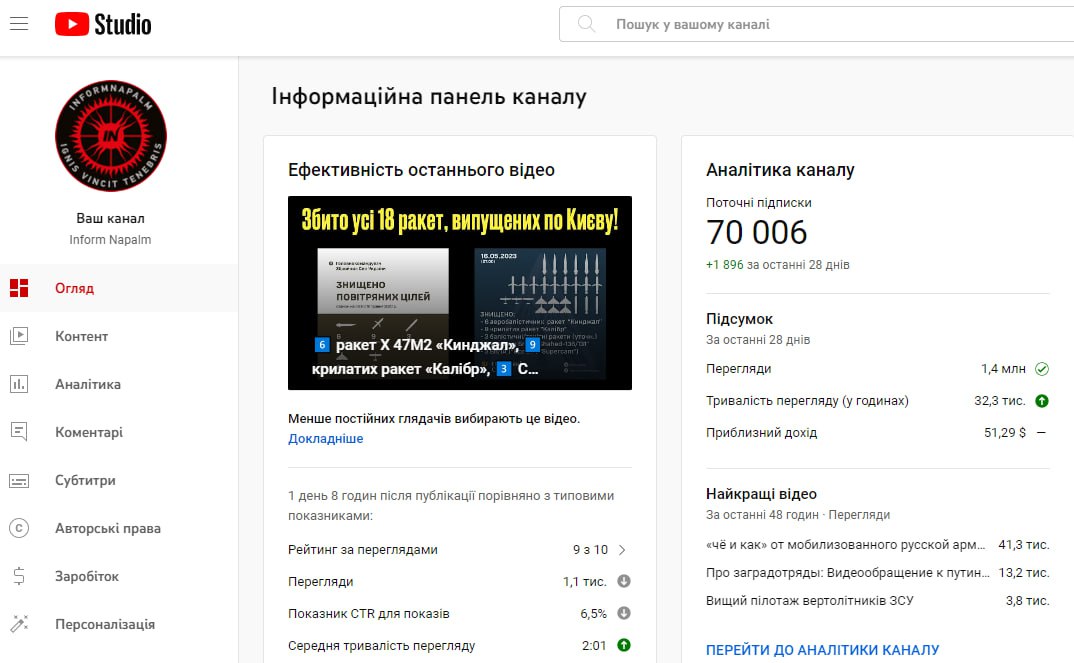Open the hamburger navigation menu
The image size is (1074, 663).
(x=19, y=24)
